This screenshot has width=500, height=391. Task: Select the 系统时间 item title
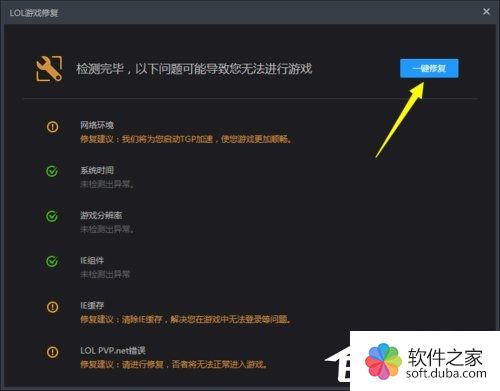click(97, 170)
